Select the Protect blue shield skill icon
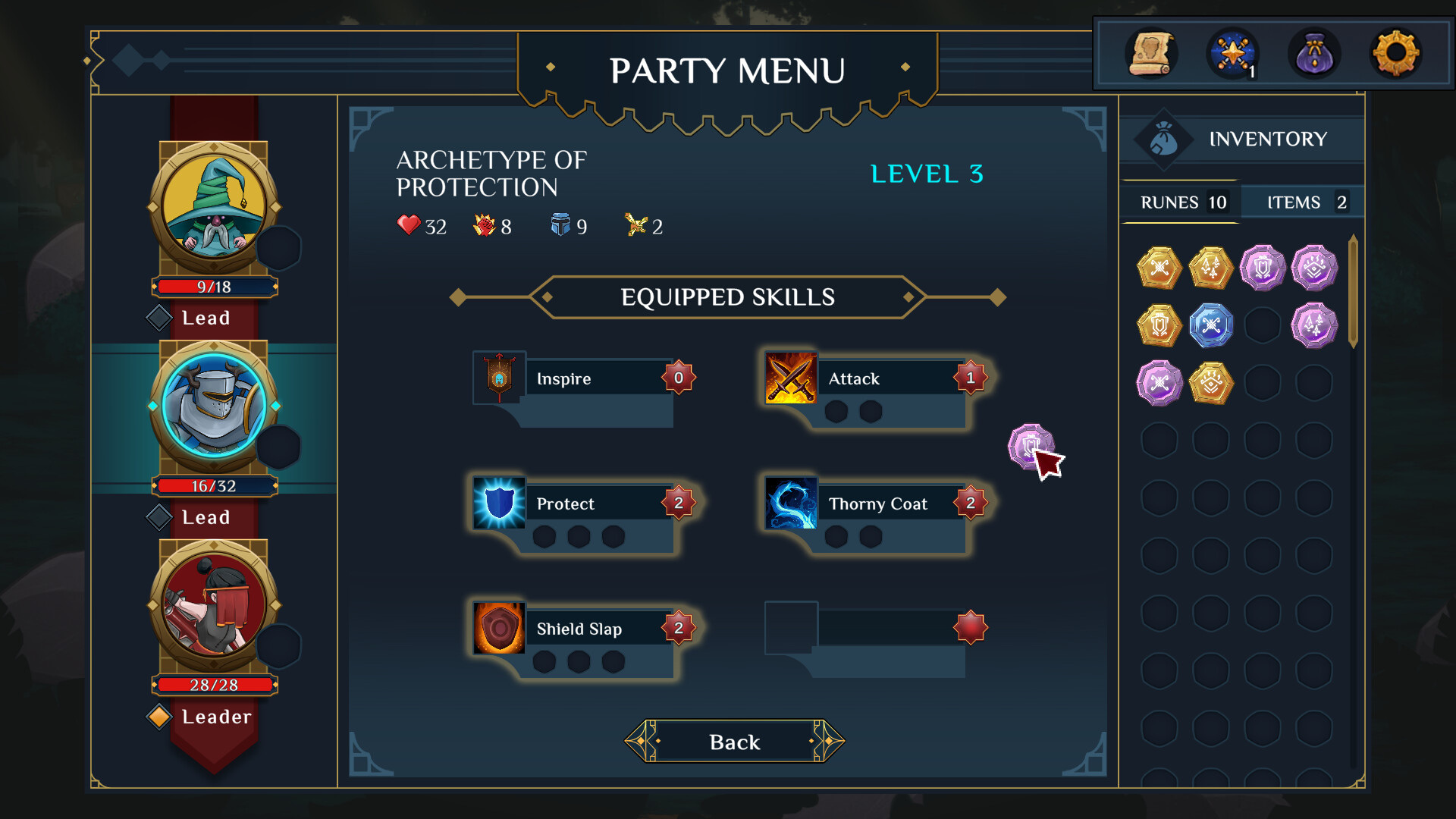1456x819 pixels. click(x=499, y=503)
